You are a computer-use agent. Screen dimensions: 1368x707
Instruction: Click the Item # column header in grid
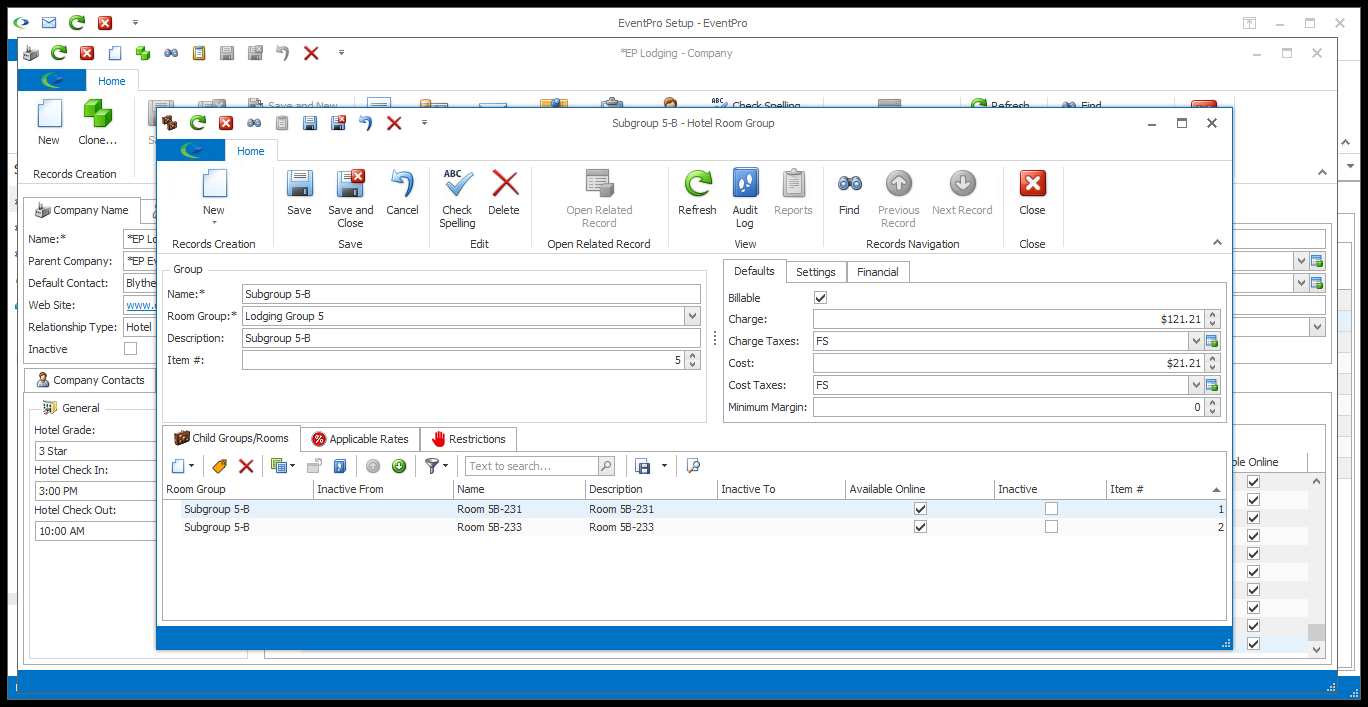tap(1166, 489)
